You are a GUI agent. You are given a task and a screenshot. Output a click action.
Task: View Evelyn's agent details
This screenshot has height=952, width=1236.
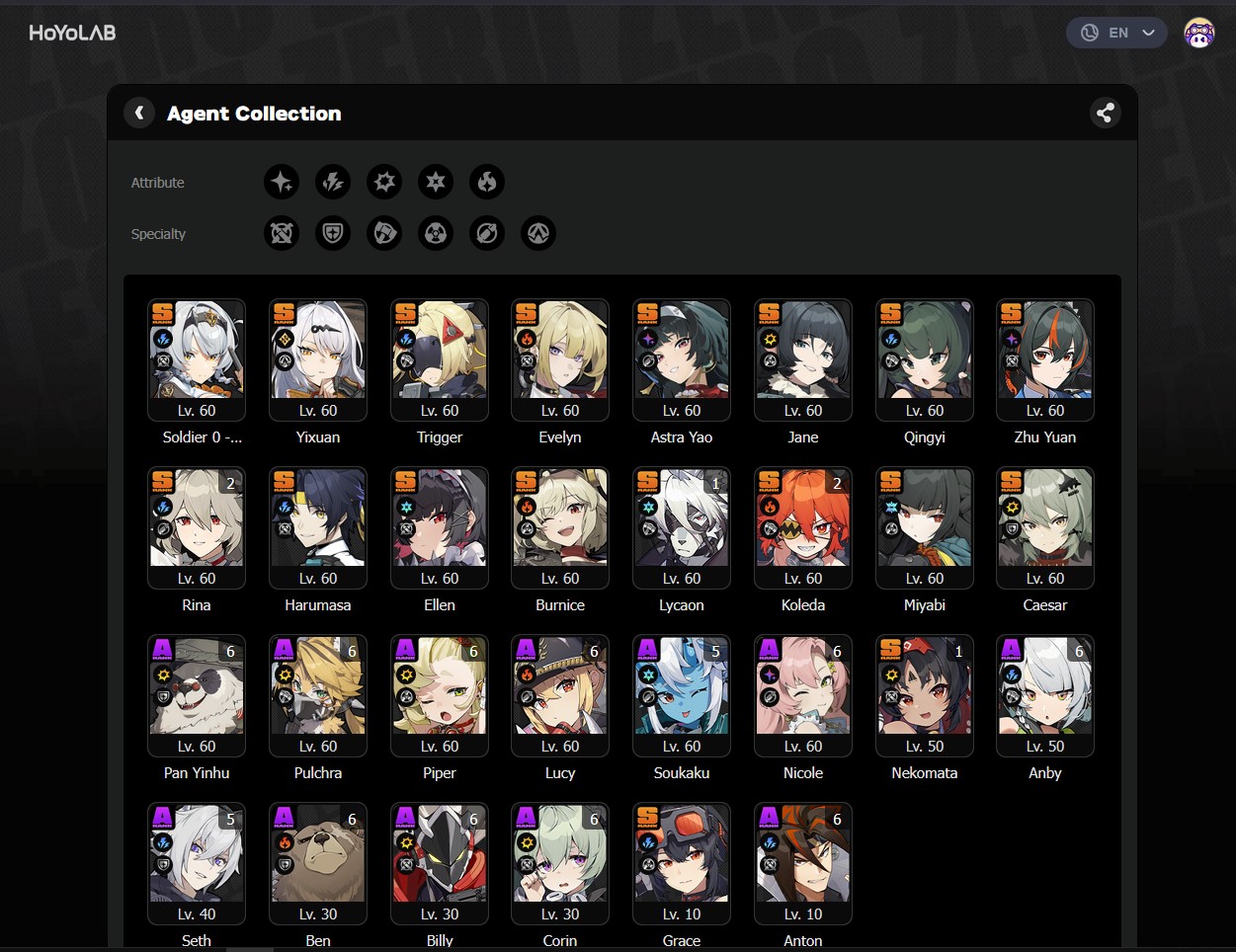tap(560, 360)
